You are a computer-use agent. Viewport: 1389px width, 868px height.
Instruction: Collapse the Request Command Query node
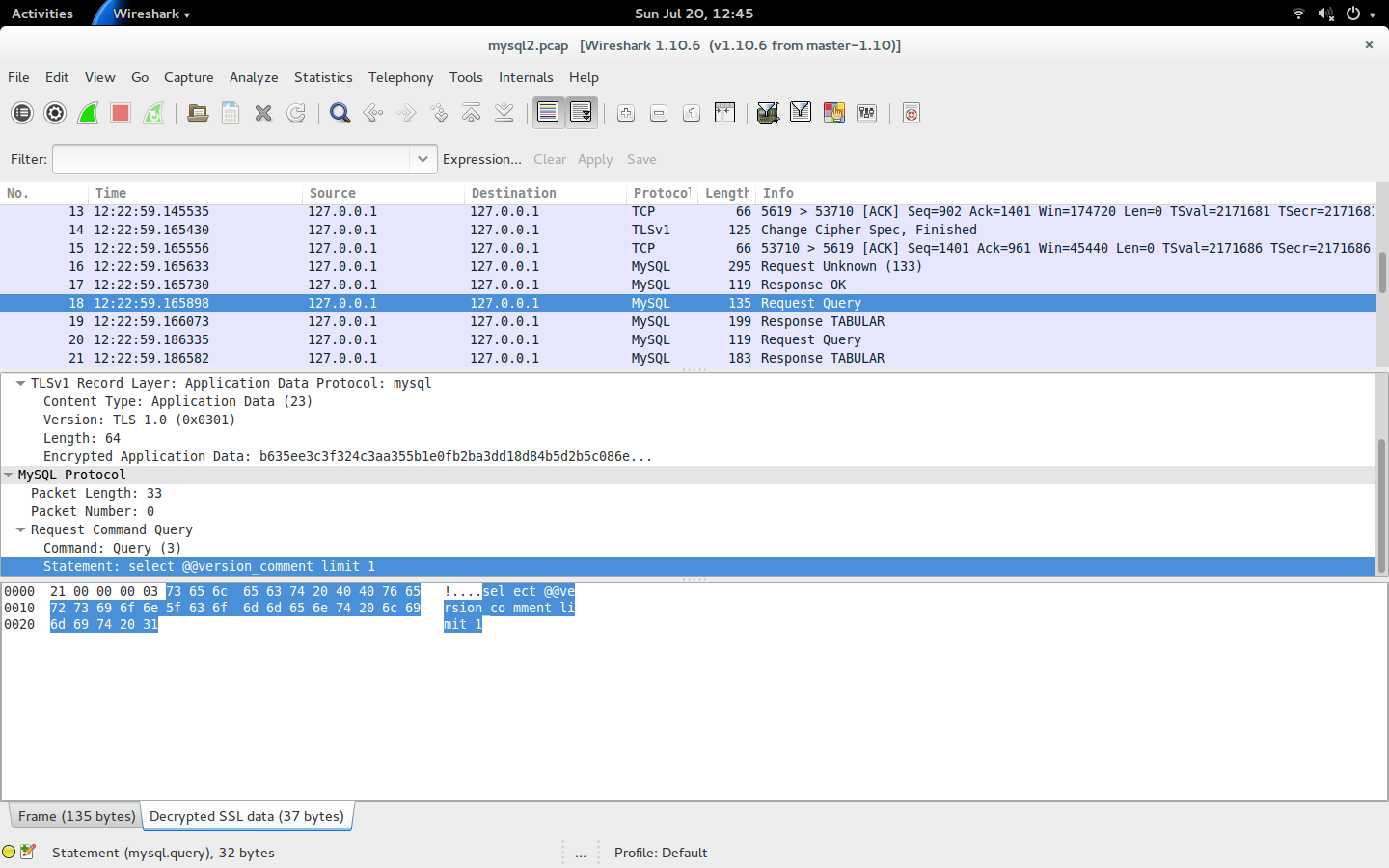(20, 529)
